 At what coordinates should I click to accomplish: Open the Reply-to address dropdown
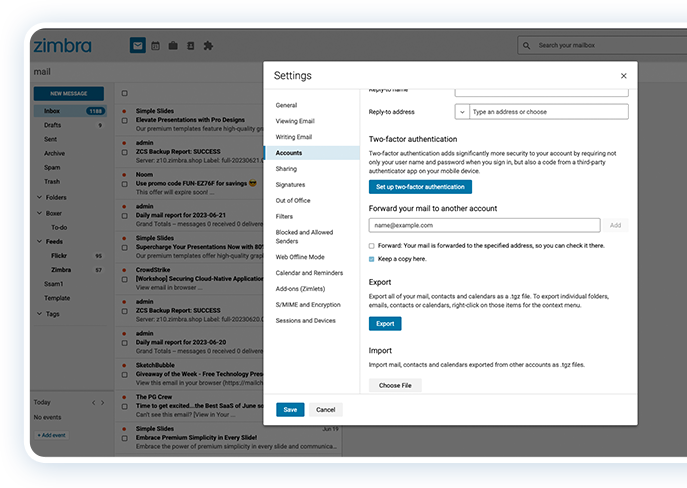(462, 112)
